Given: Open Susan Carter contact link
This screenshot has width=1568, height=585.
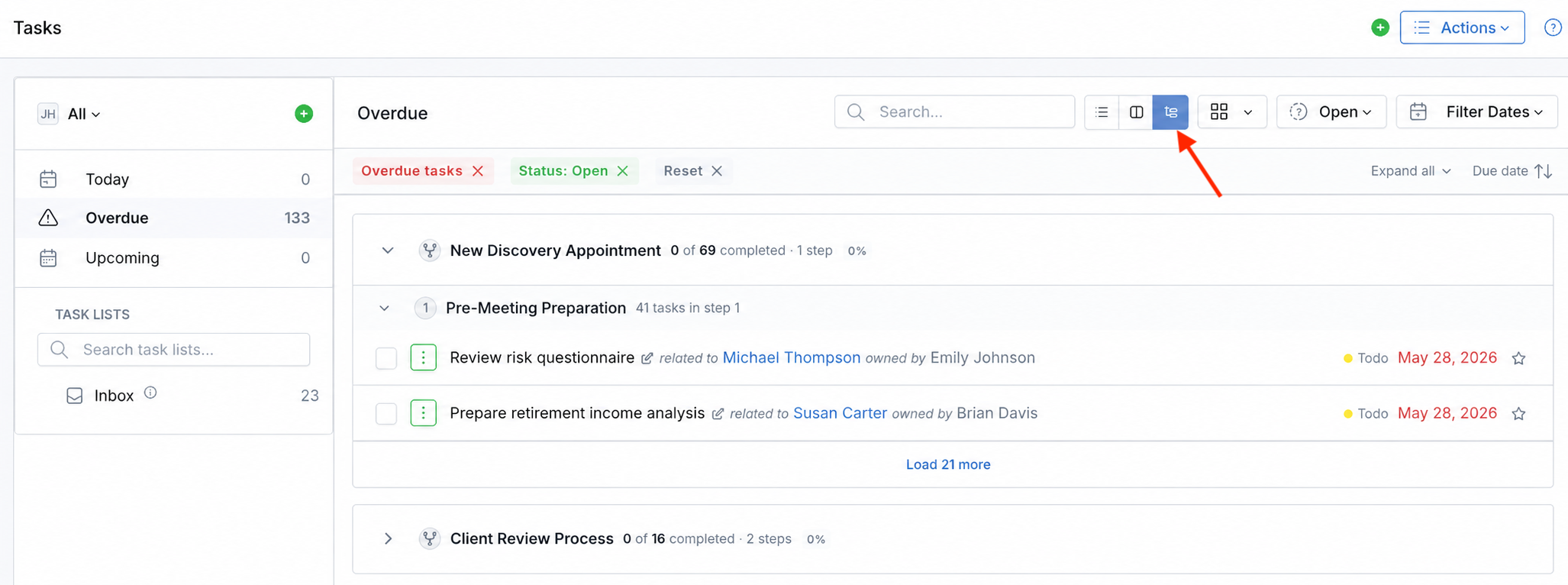Looking at the screenshot, I should (x=840, y=413).
